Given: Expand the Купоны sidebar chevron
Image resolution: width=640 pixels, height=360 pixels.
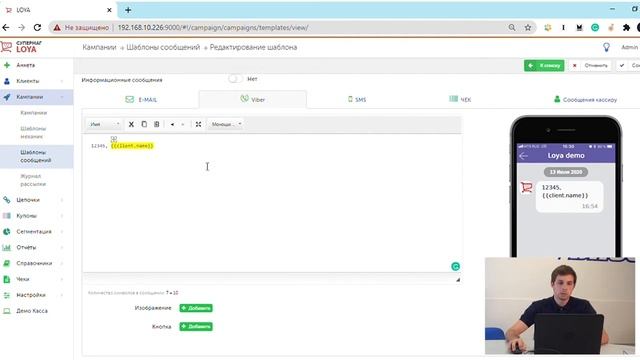Looking at the screenshot, I should [62, 216].
